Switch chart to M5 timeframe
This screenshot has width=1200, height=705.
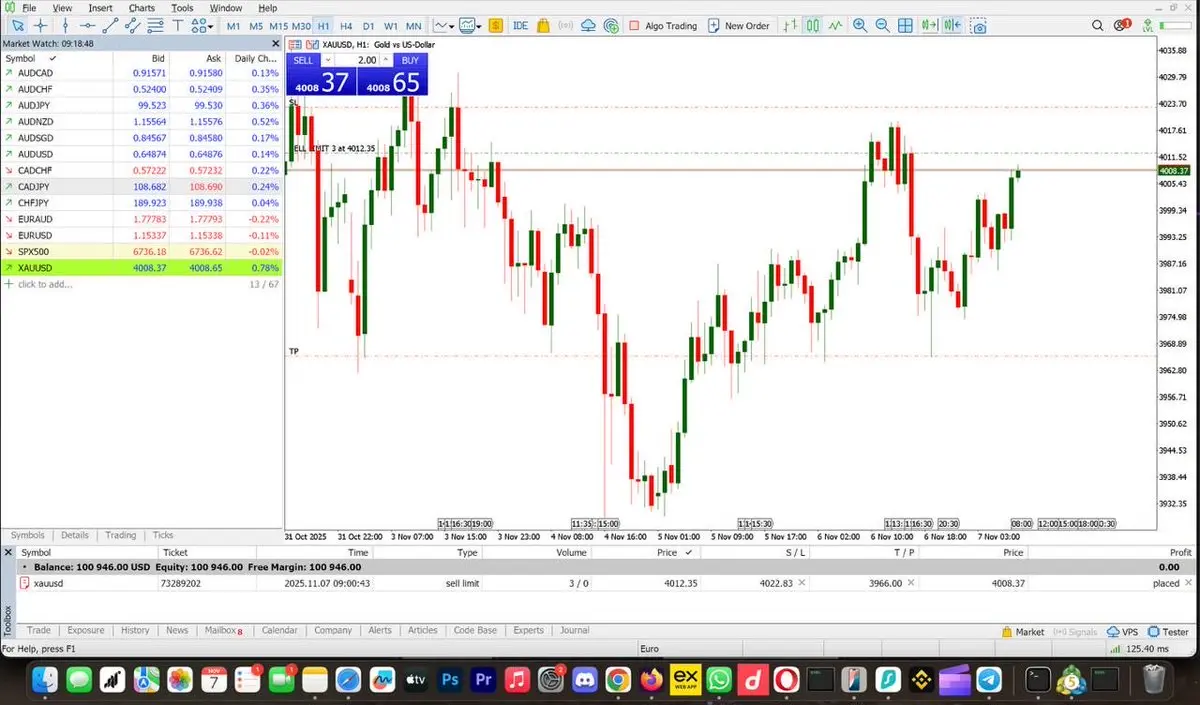[256, 25]
